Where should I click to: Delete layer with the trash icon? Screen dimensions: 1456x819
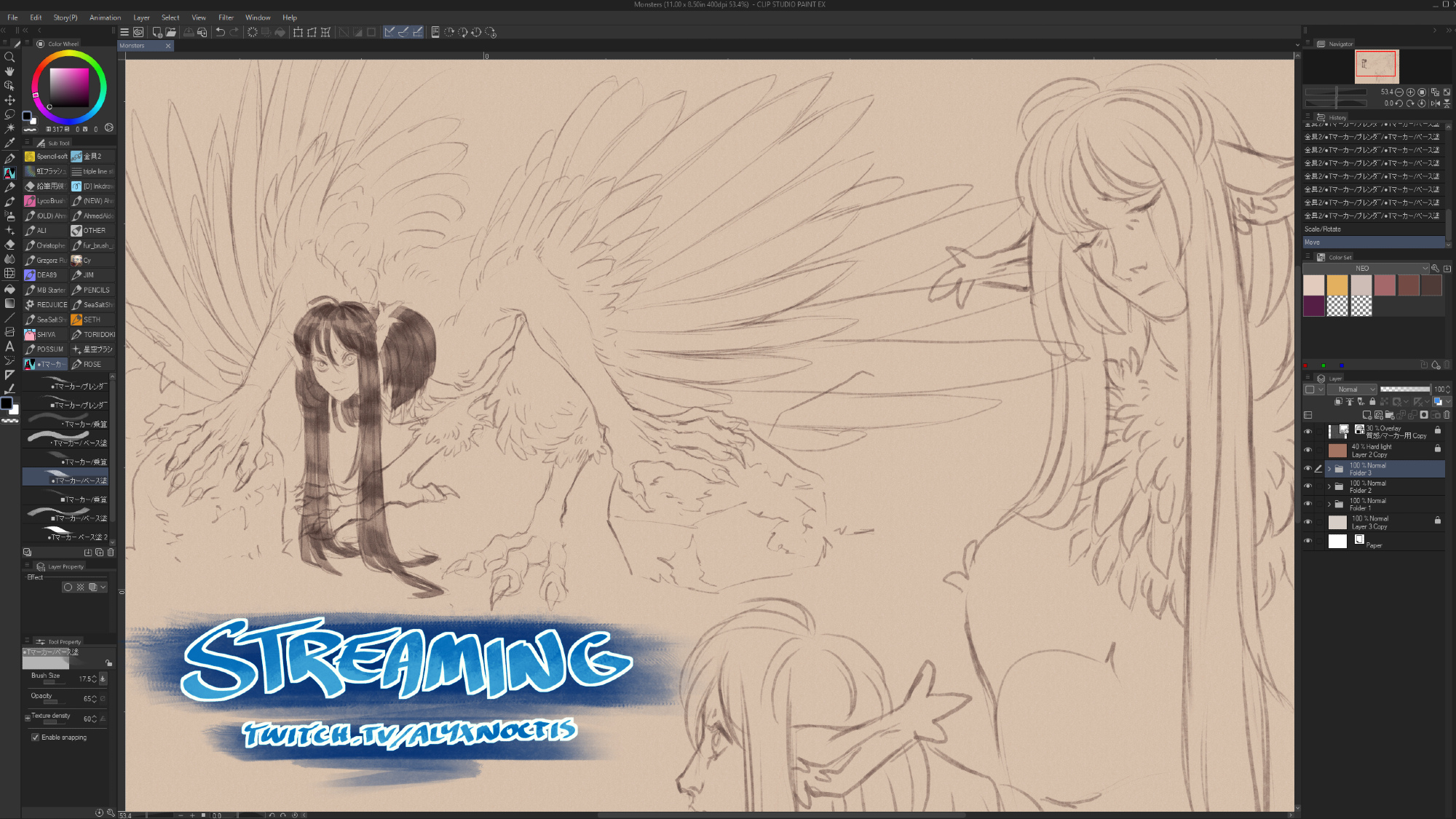[x=1447, y=415]
